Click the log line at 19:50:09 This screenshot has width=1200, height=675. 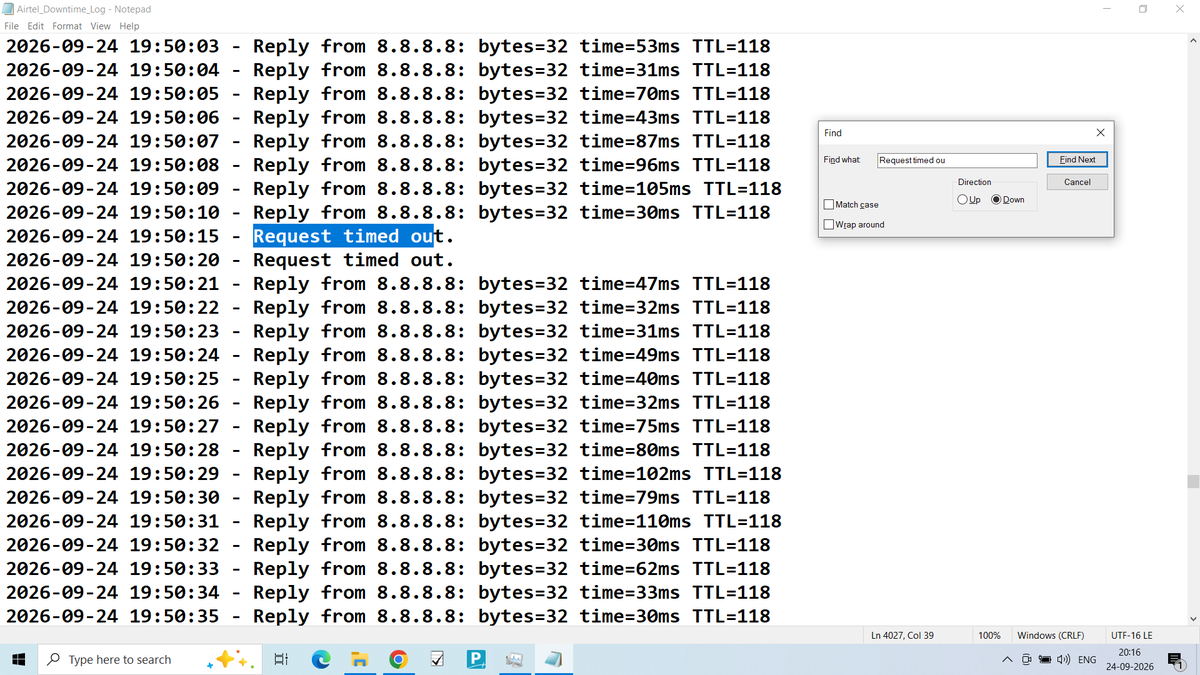coord(394,189)
